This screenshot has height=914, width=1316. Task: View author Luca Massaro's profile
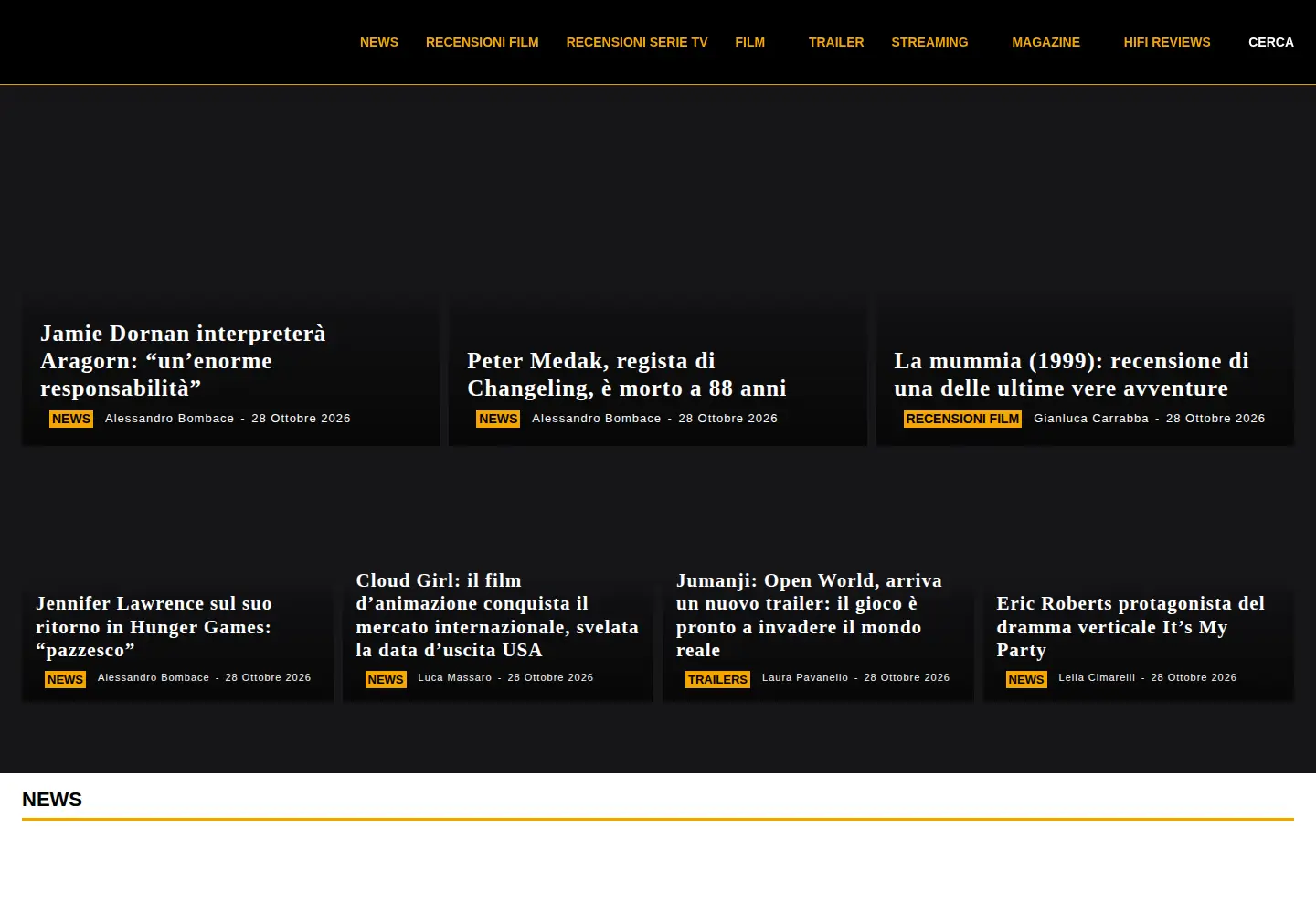(x=455, y=677)
